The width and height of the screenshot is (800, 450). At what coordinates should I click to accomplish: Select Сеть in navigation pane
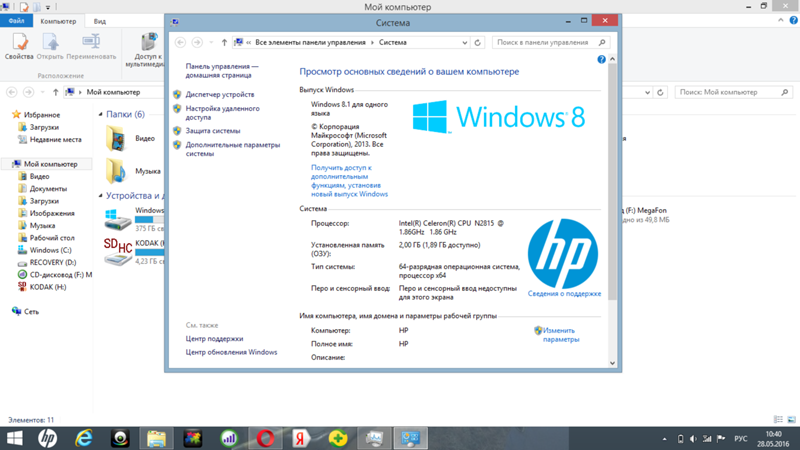31,311
